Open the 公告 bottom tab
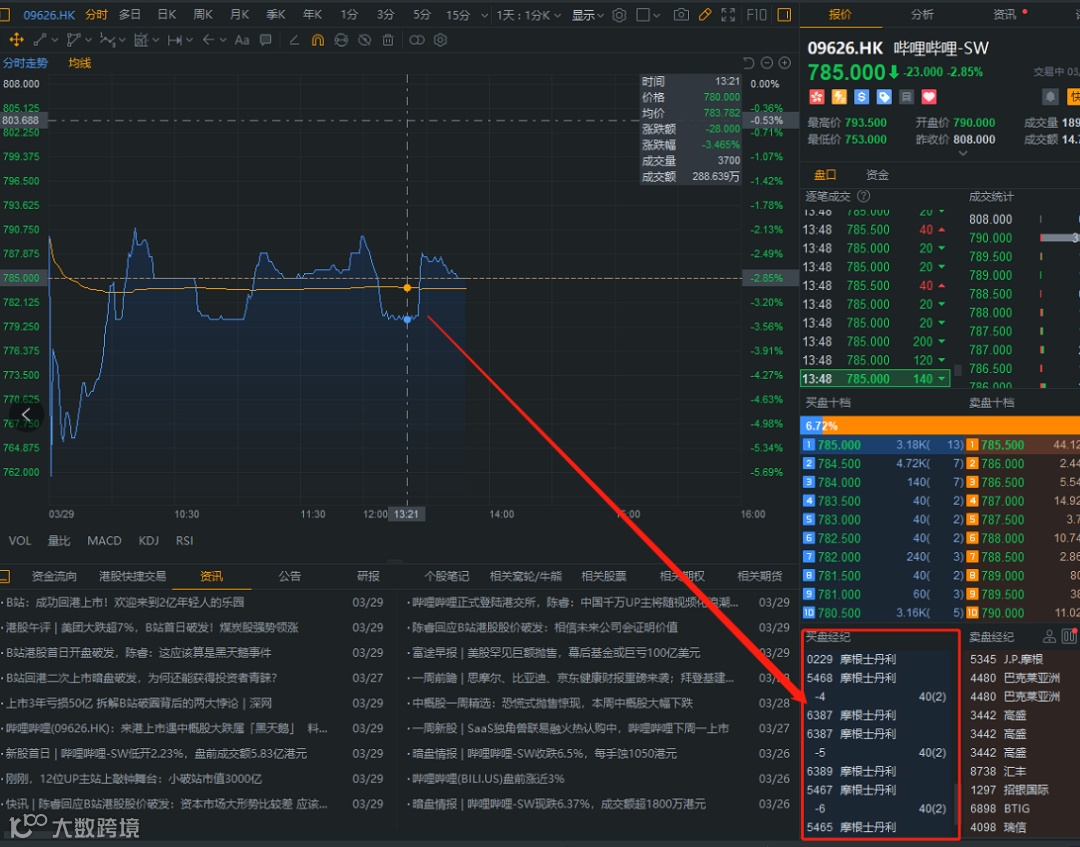The height and width of the screenshot is (847, 1080). point(290,576)
